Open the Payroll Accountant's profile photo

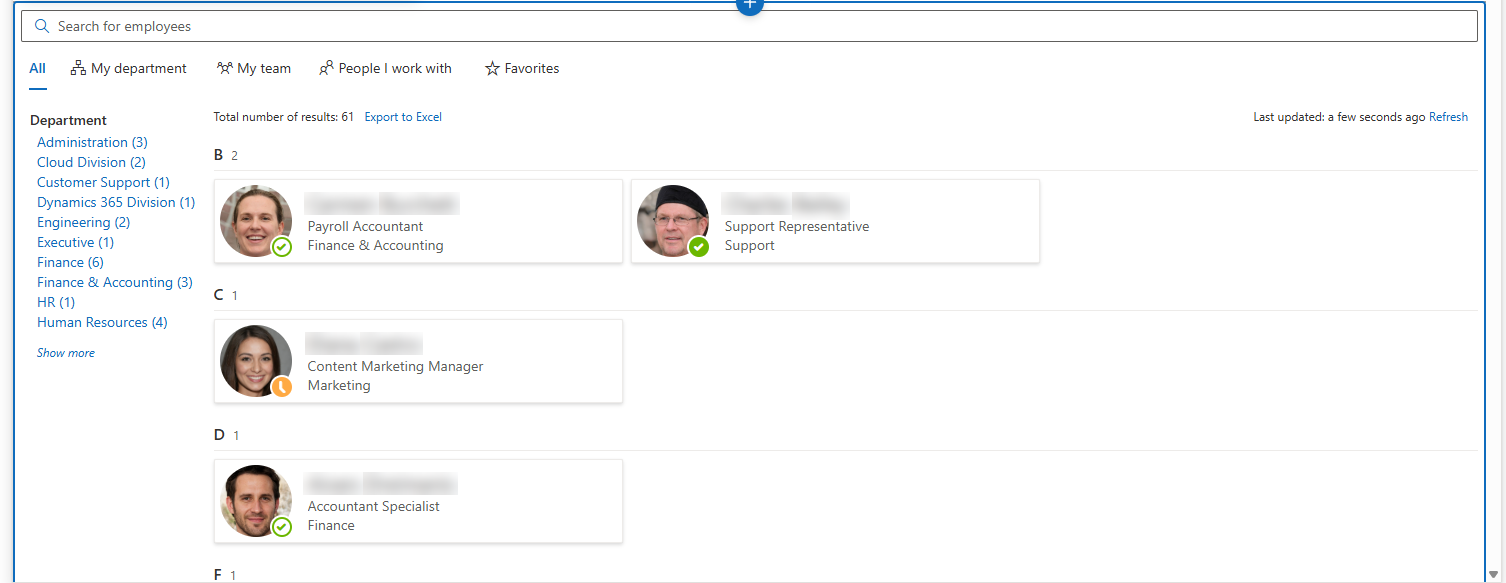256,221
